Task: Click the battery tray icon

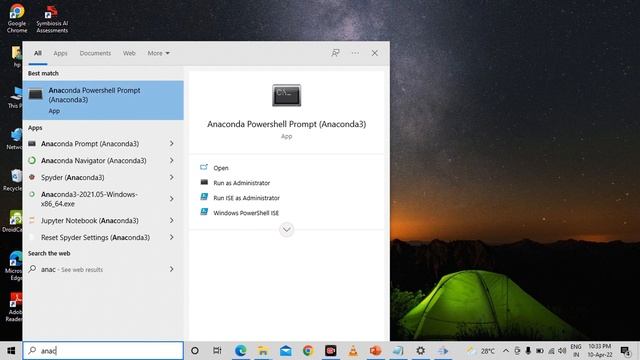Action: (540, 351)
